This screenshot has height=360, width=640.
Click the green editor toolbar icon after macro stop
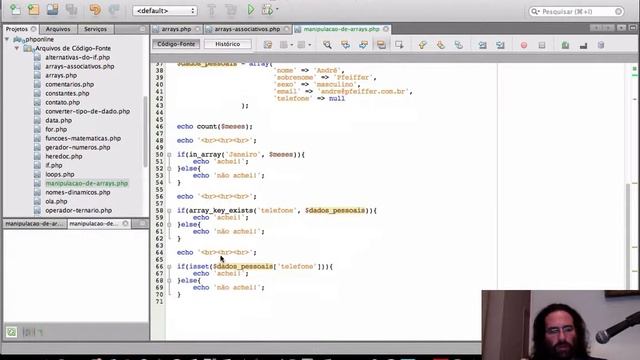coord(565,45)
